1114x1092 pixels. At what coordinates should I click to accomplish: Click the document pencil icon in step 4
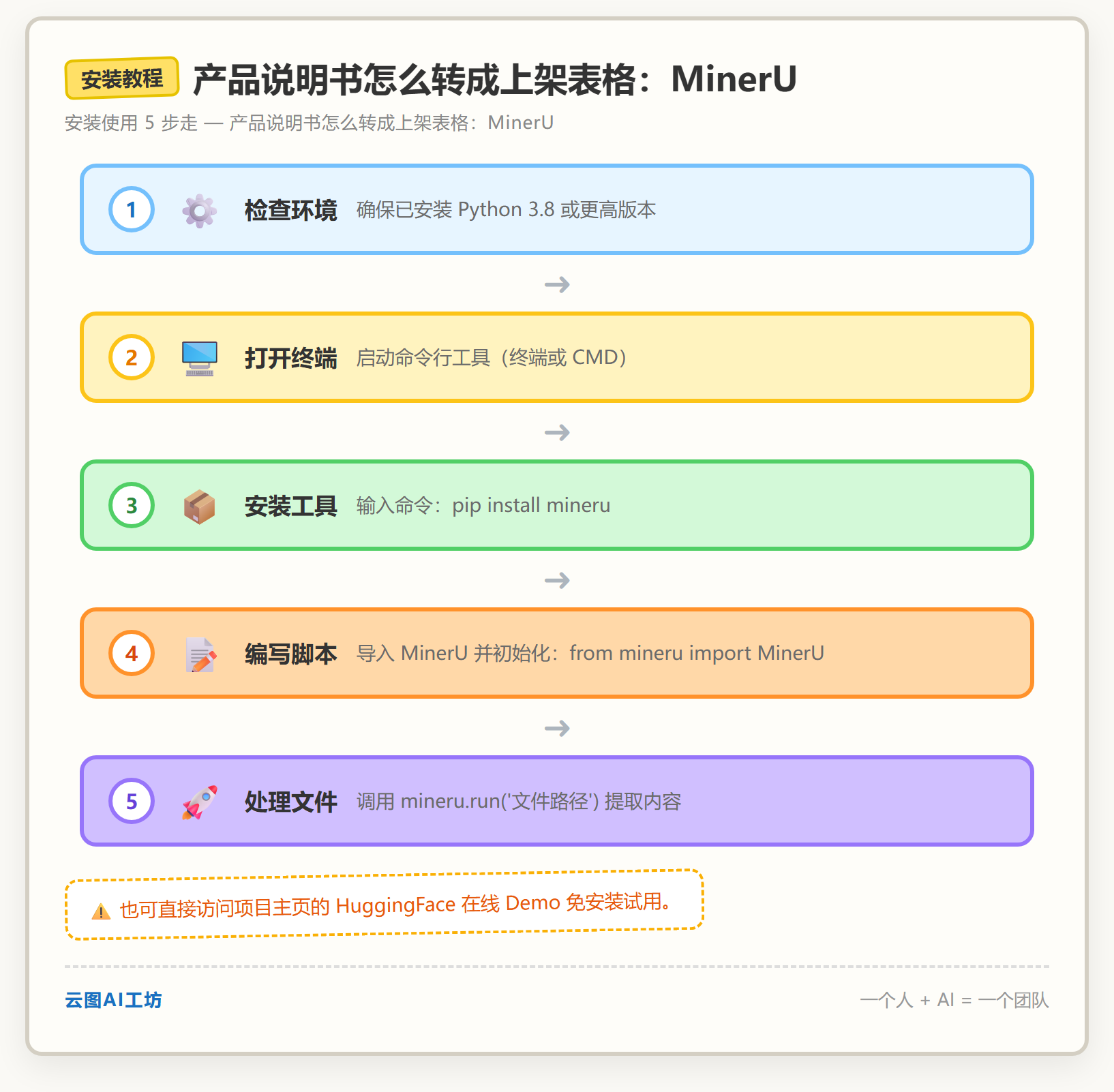click(x=200, y=654)
